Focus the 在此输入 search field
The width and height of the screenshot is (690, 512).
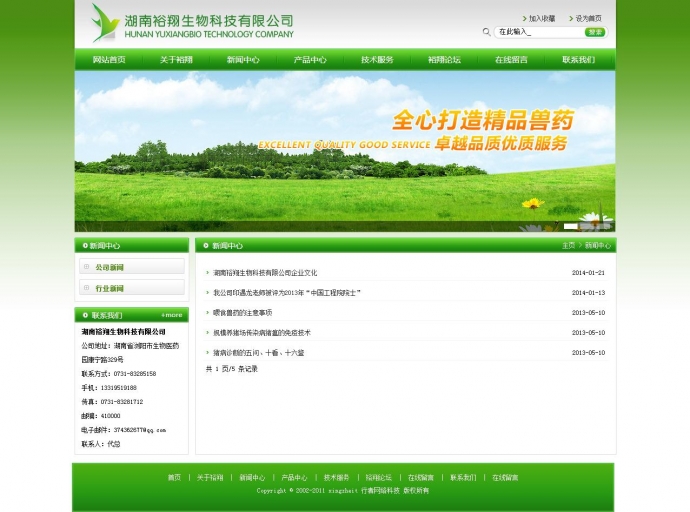tap(540, 32)
